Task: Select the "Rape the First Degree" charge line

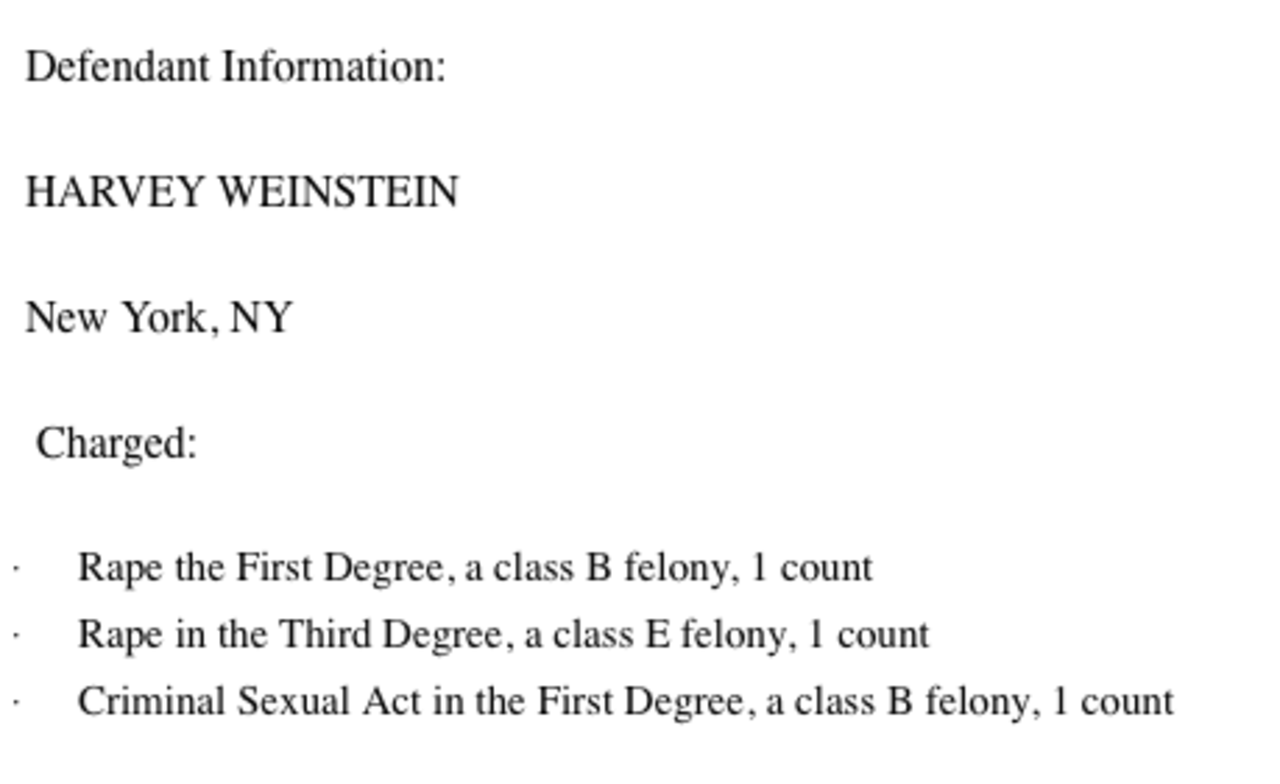Action: click(x=475, y=568)
